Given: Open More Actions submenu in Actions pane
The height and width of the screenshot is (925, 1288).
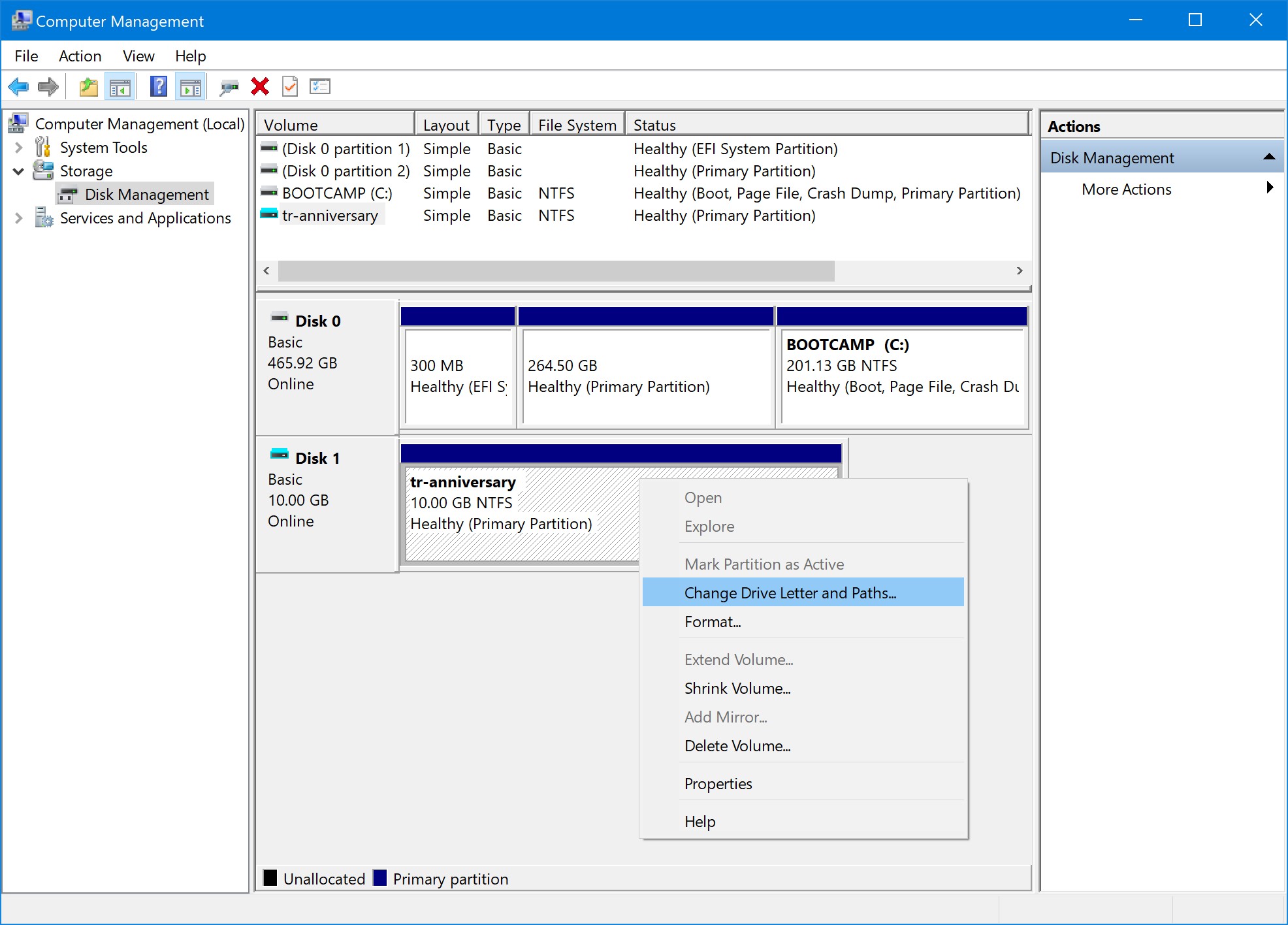Looking at the screenshot, I should [x=1126, y=189].
